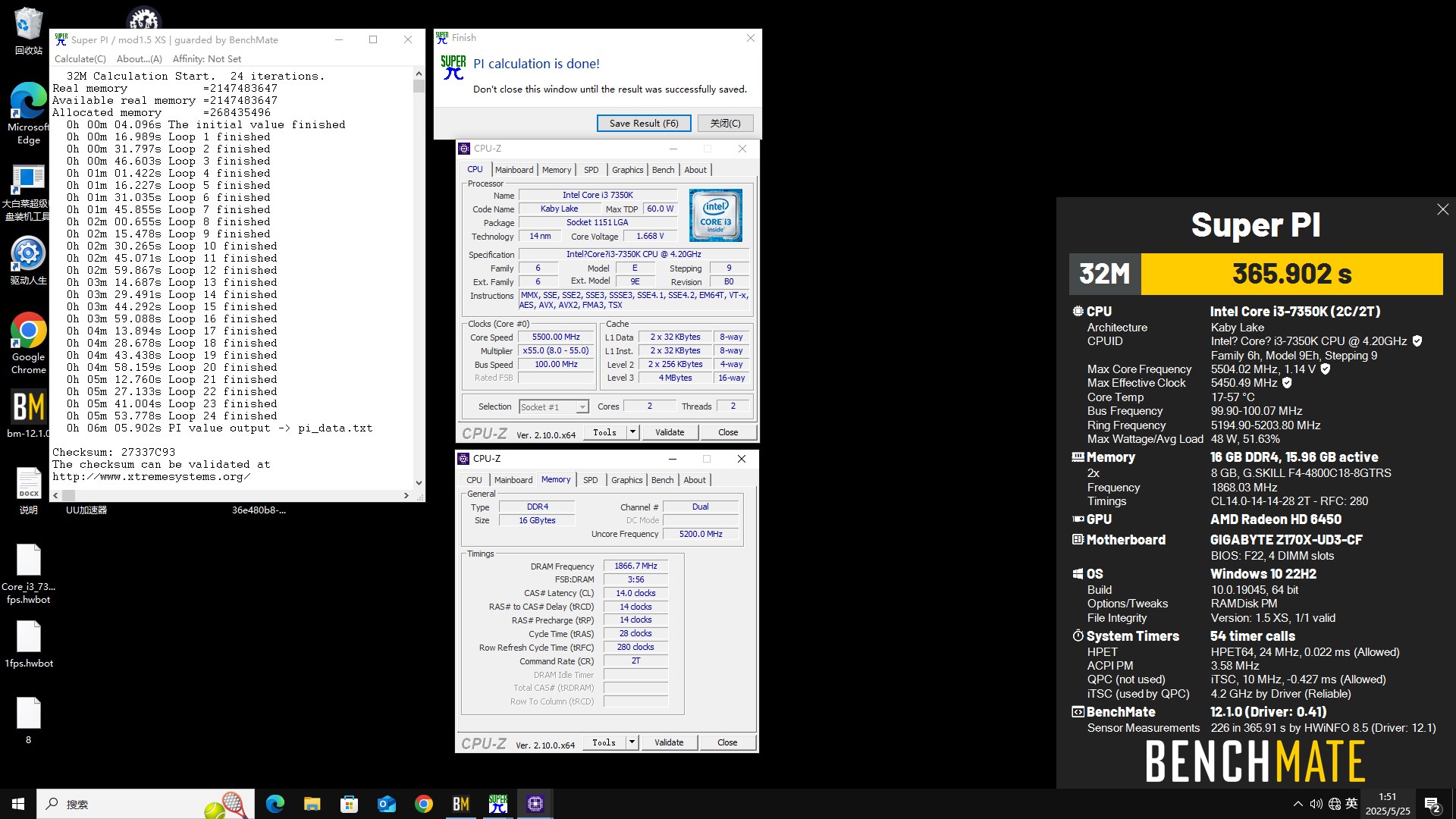The image size is (1456, 819).
Task: Click the 365.902 s result in BenchMate
Action: pyautogui.click(x=1291, y=274)
